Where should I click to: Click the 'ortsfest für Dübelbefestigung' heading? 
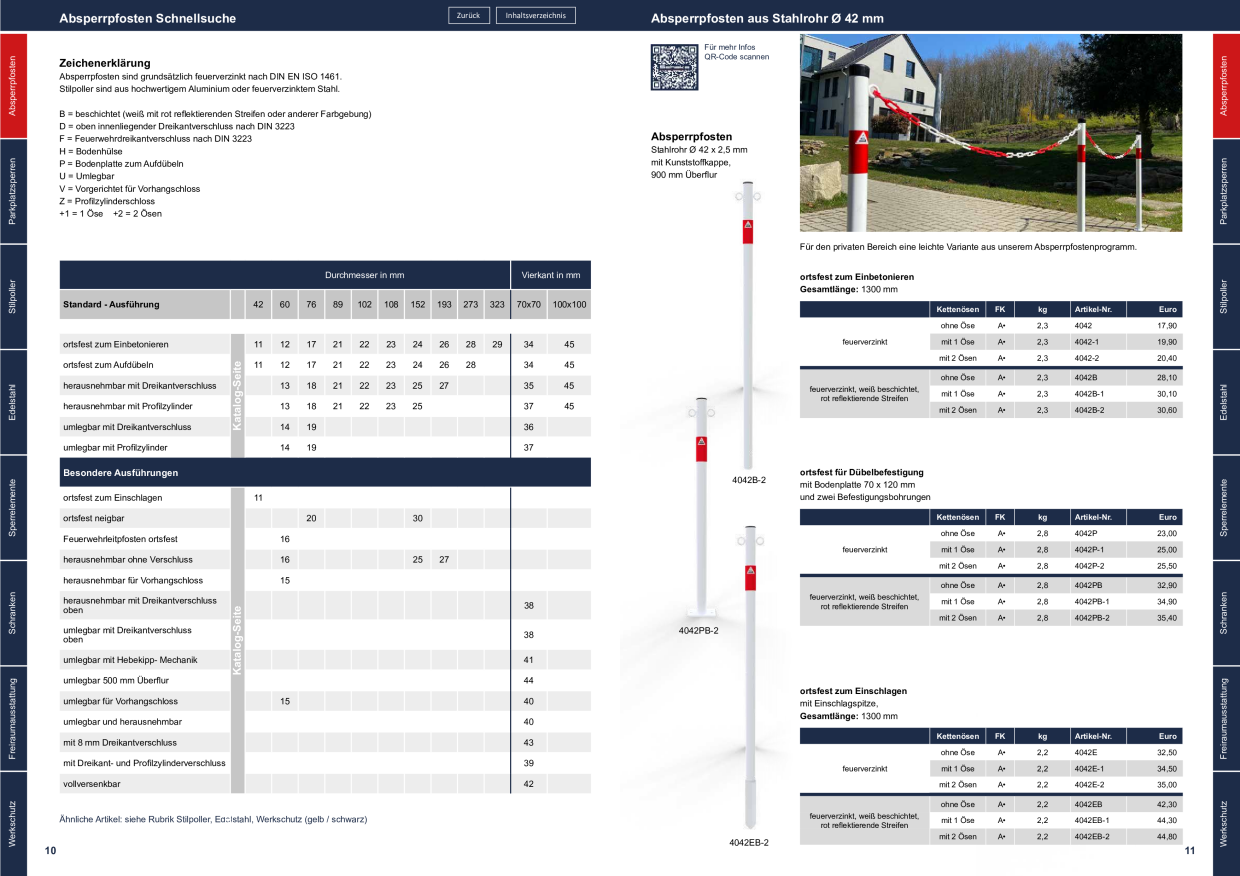pos(862,471)
